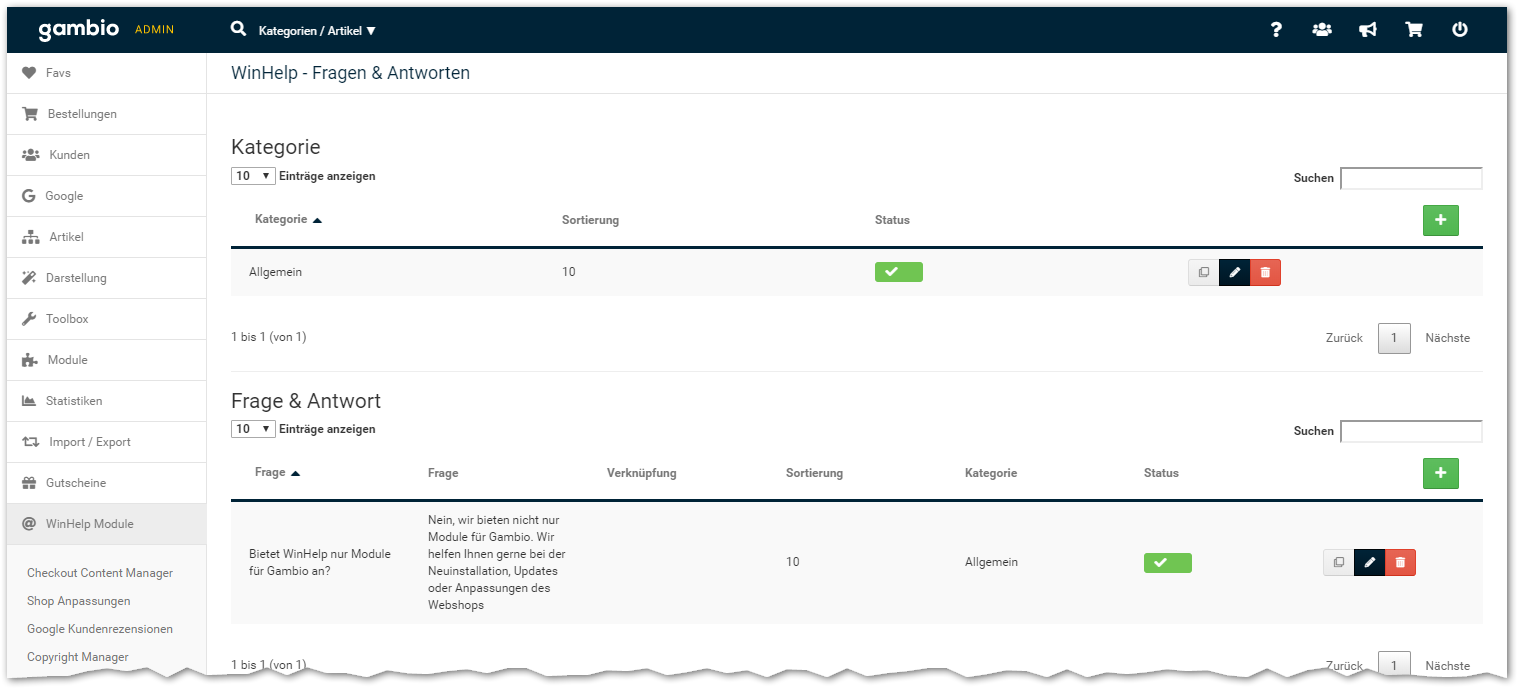This screenshot has height=689, width=1518.
Task: Delete the Allgemein category row
Action: (x=1265, y=272)
